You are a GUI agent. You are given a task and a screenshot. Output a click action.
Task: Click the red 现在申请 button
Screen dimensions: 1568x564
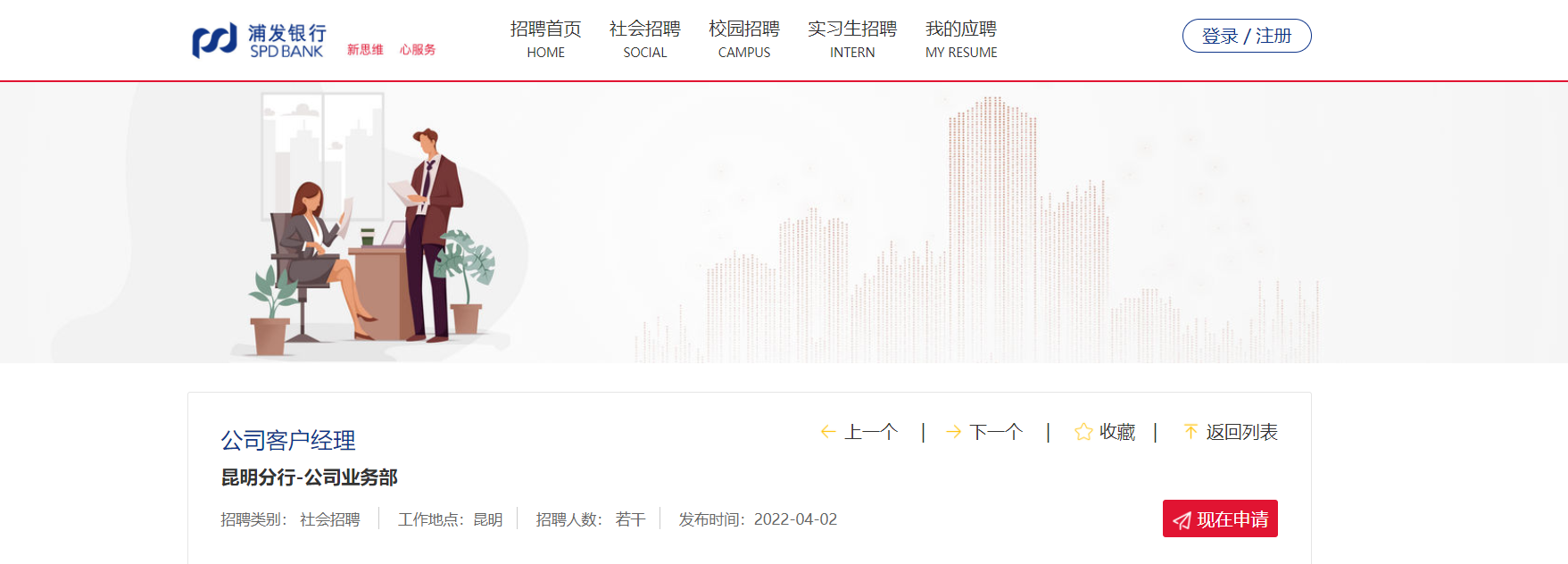[1220, 518]
